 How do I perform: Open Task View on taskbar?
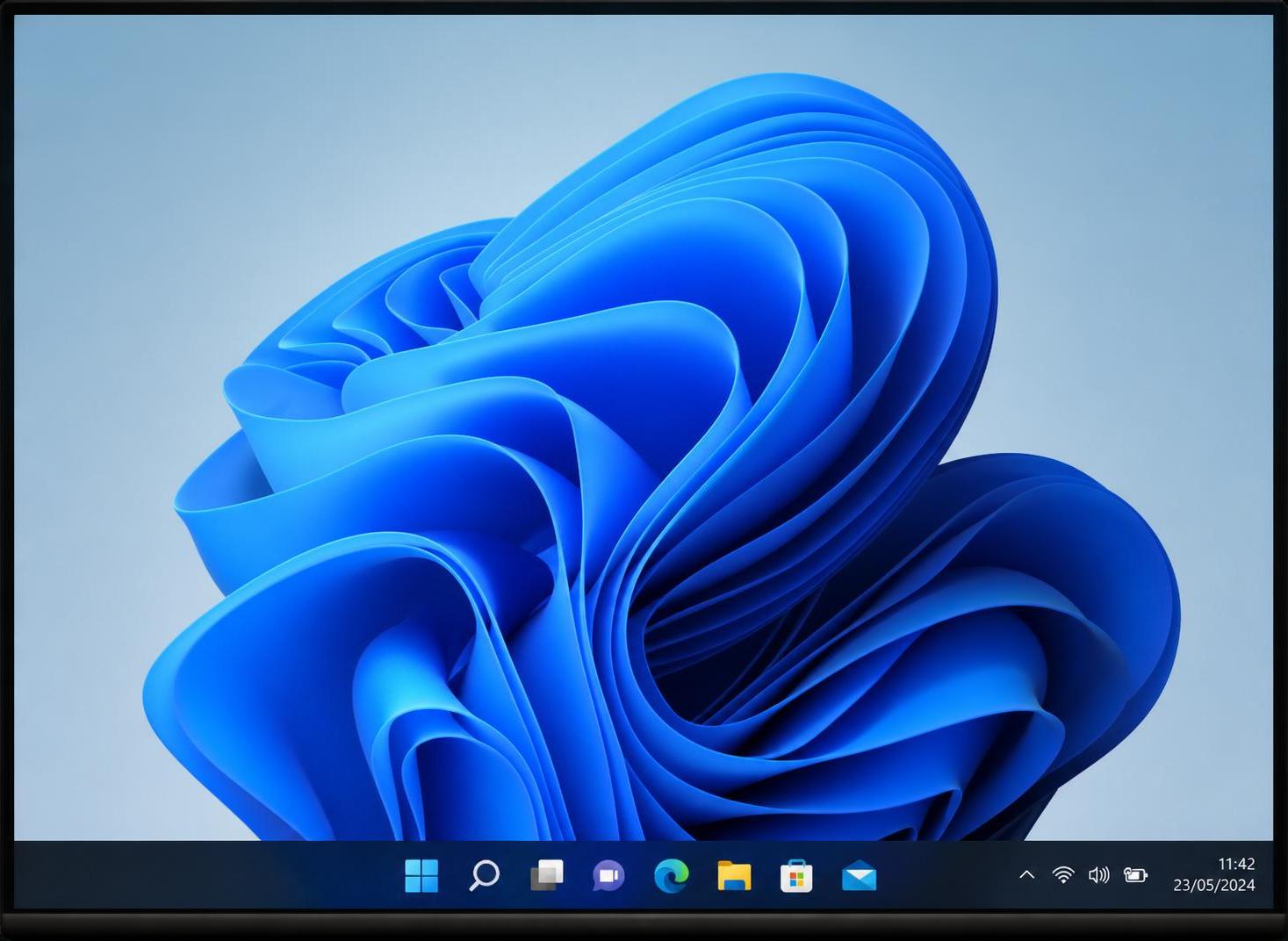pos(547,875)
